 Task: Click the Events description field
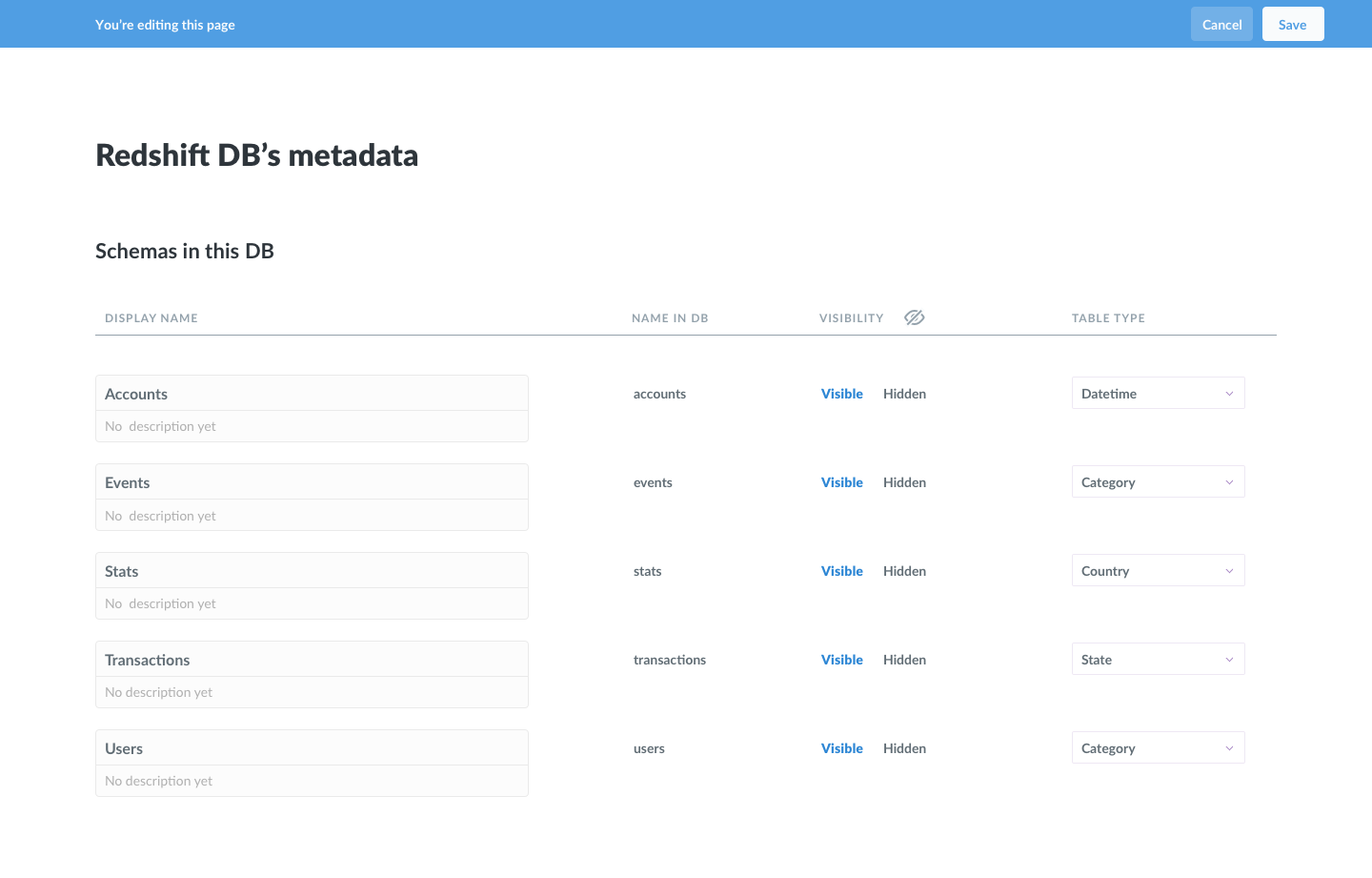click(312, 515)
